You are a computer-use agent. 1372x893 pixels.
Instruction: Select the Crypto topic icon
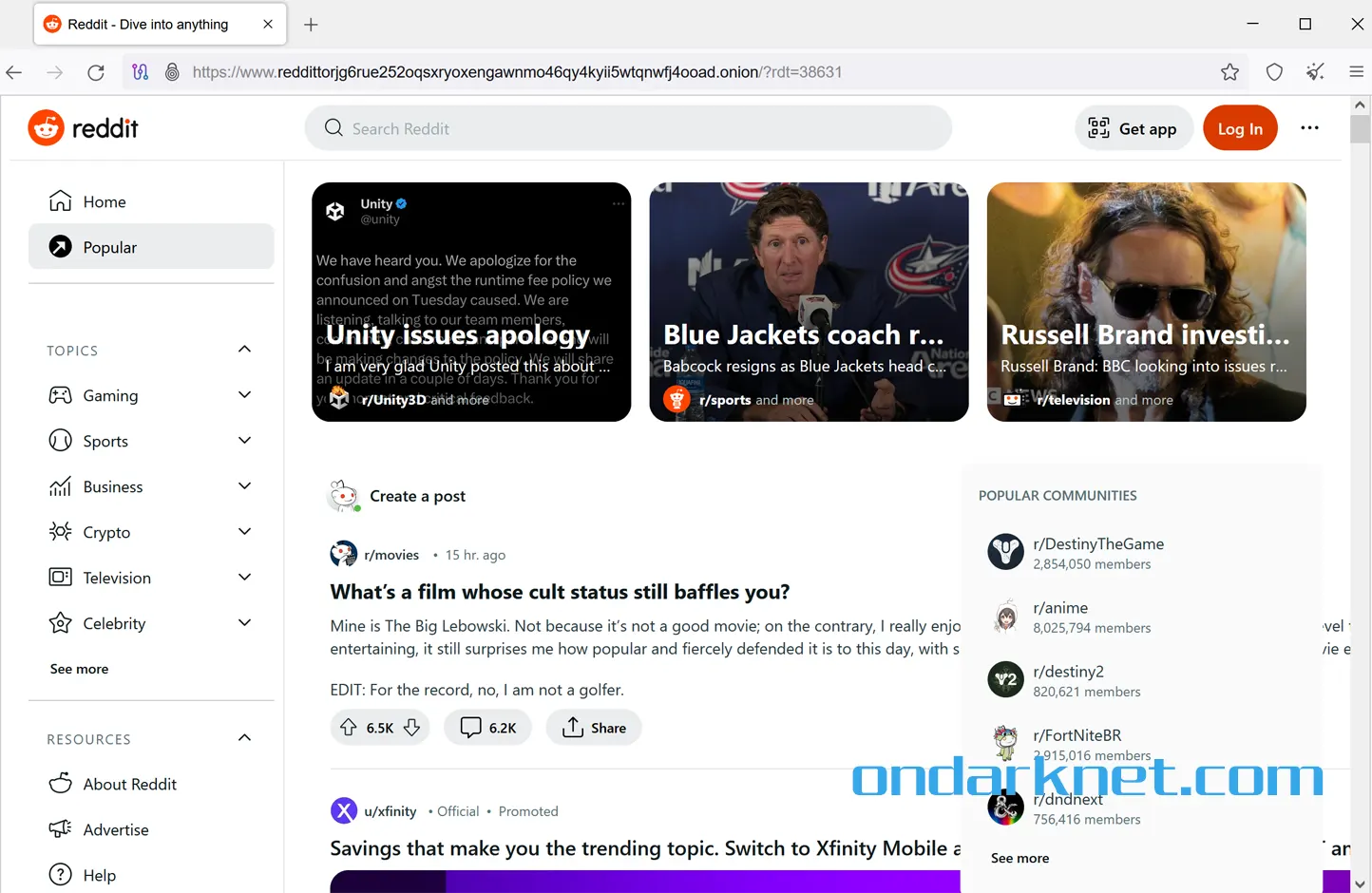tap(59, 532)
